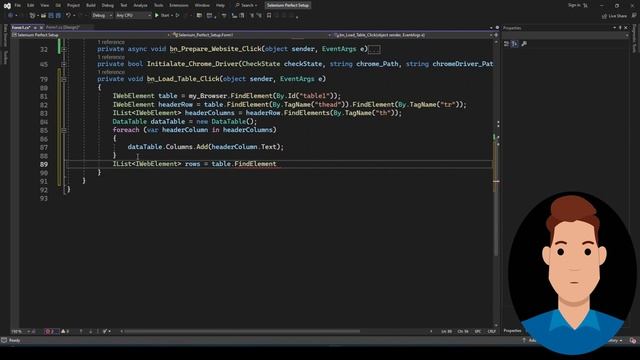Click dataTable.Columns.Add on line 87

click(x=168, y=147)
